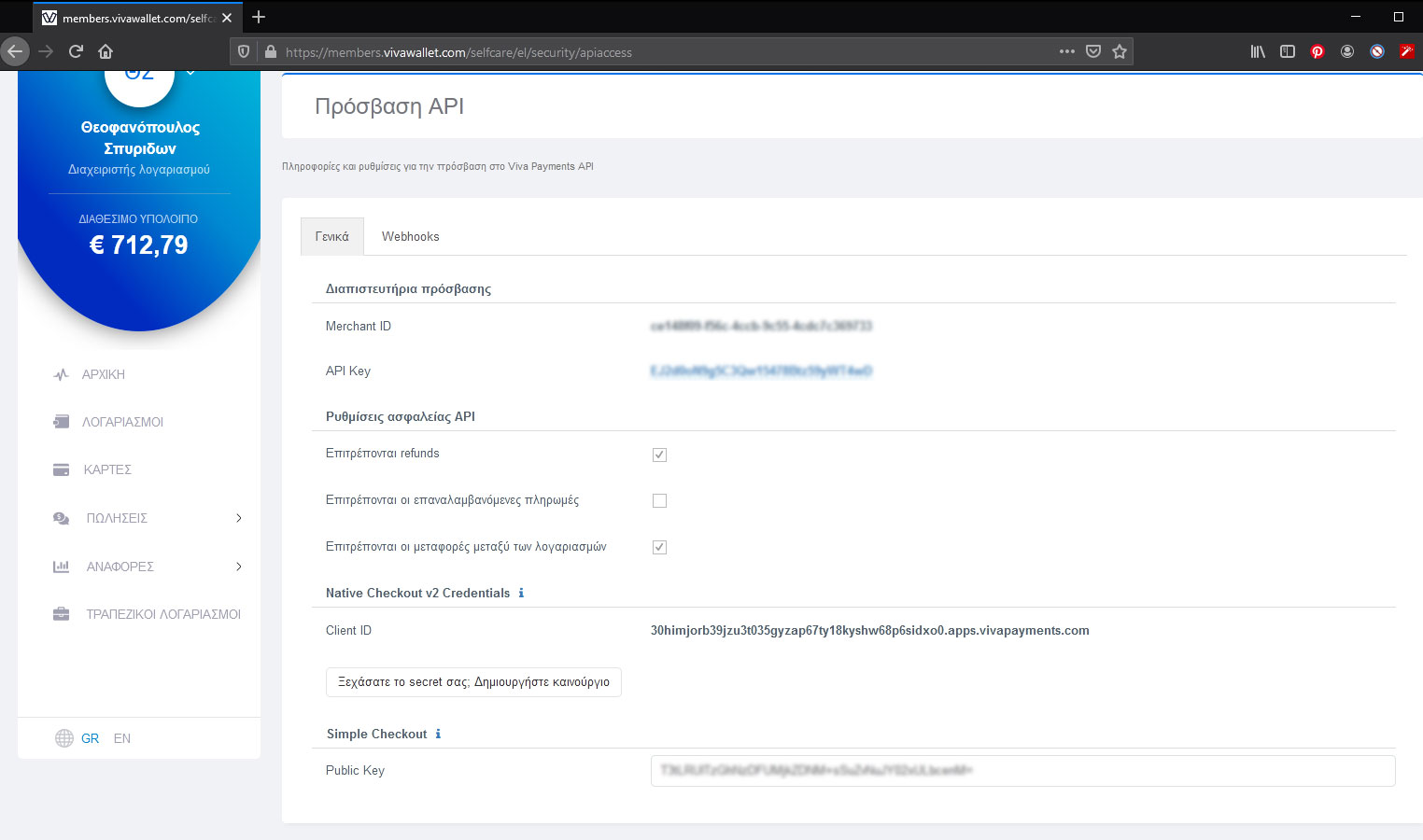Click the info icon beside Simple Checkout
This screenshot has height=840, width=1423.
click(437, 734)
